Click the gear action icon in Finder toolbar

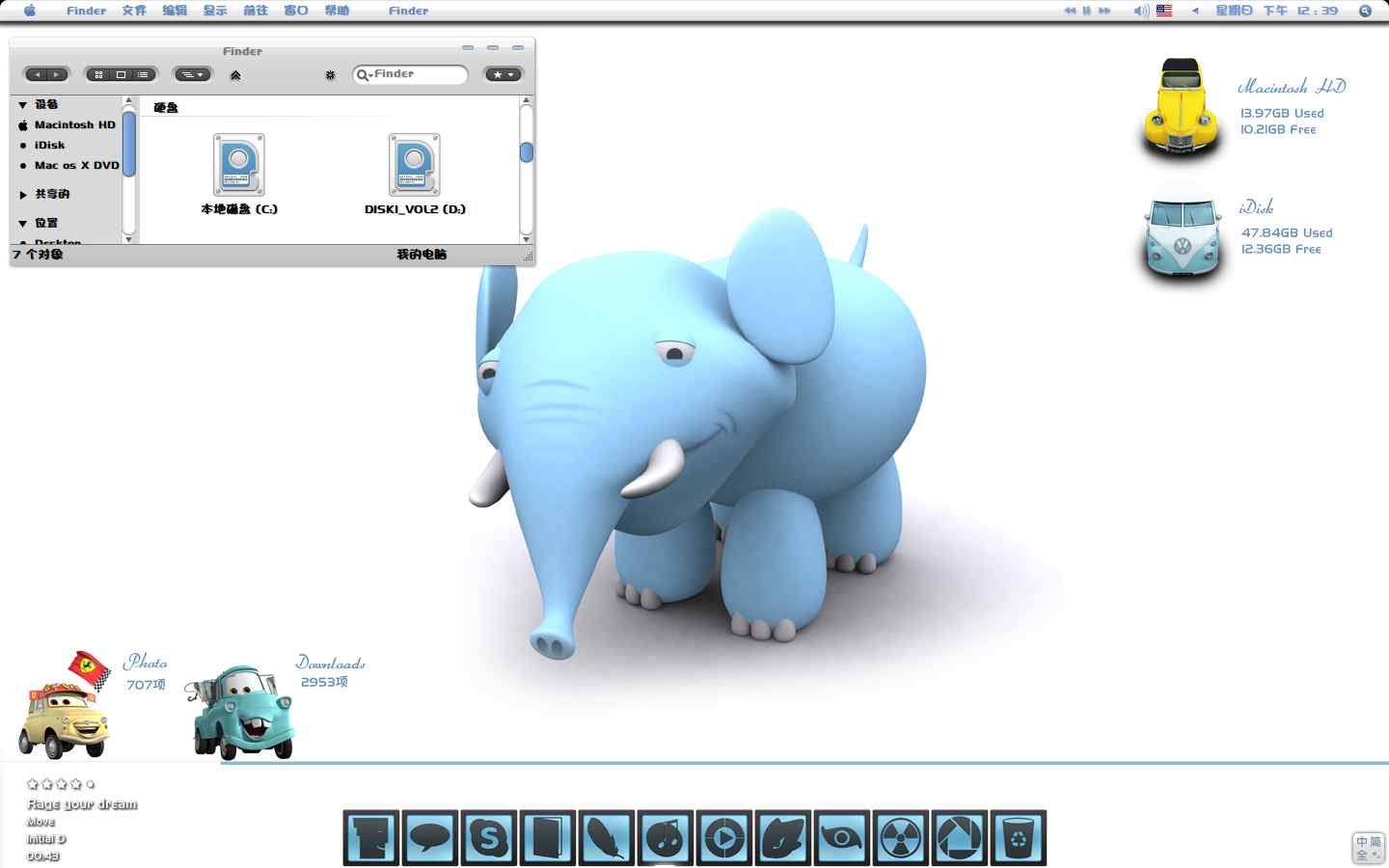tap(330, 74)
